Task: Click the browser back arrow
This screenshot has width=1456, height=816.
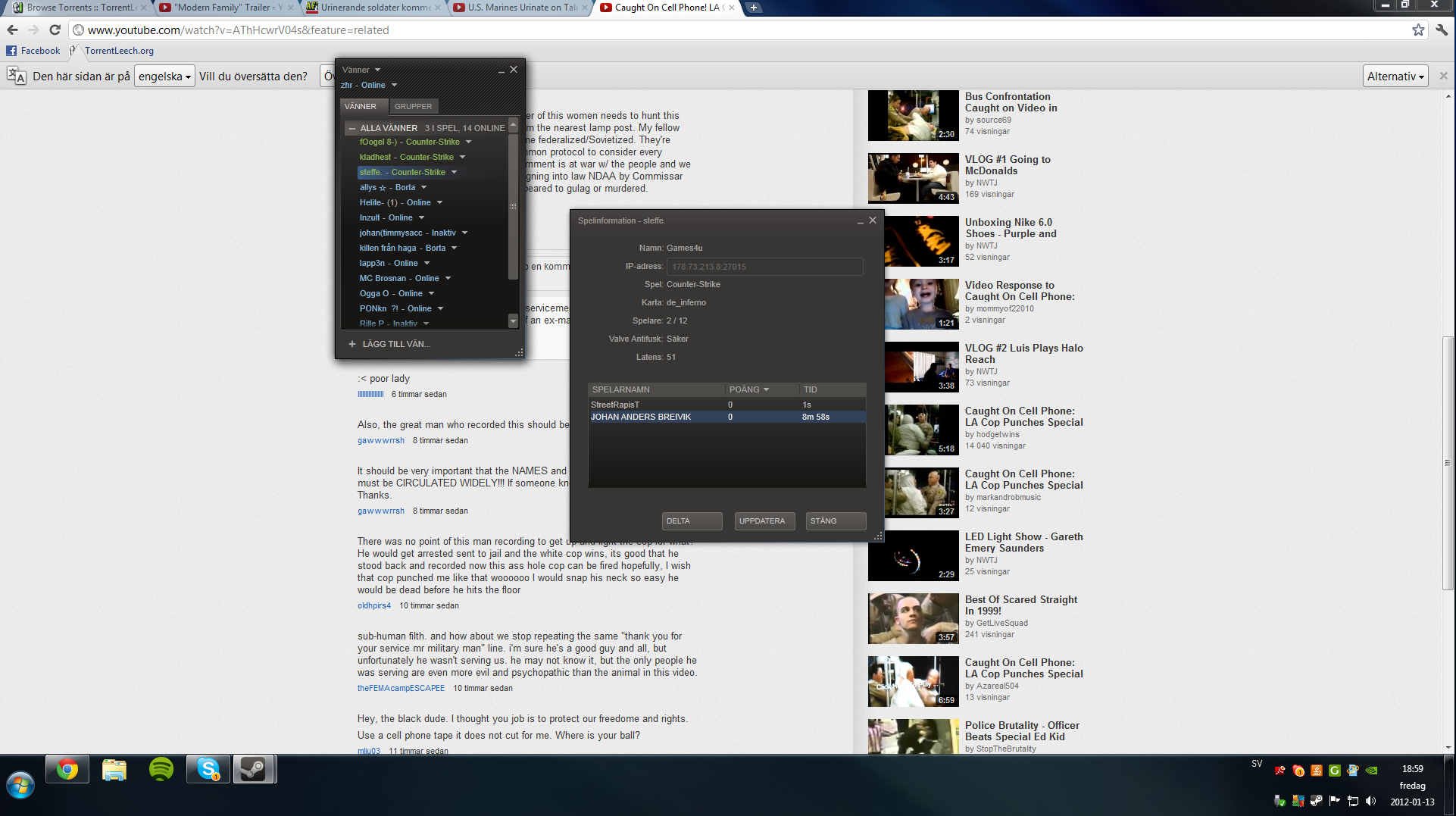Action: [12, 30]
